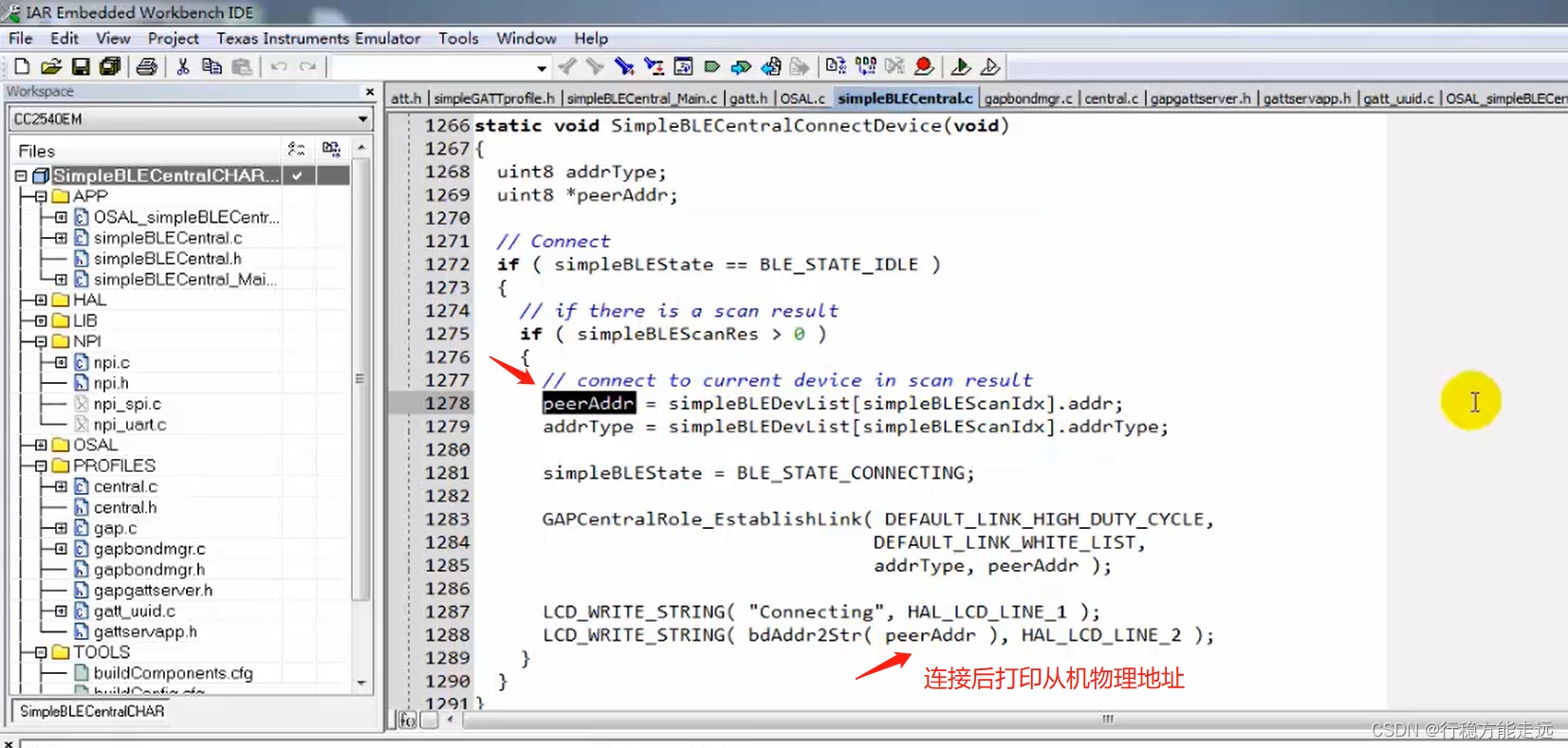Open the Texas Instruments Emulator menu

coord(319,38)
